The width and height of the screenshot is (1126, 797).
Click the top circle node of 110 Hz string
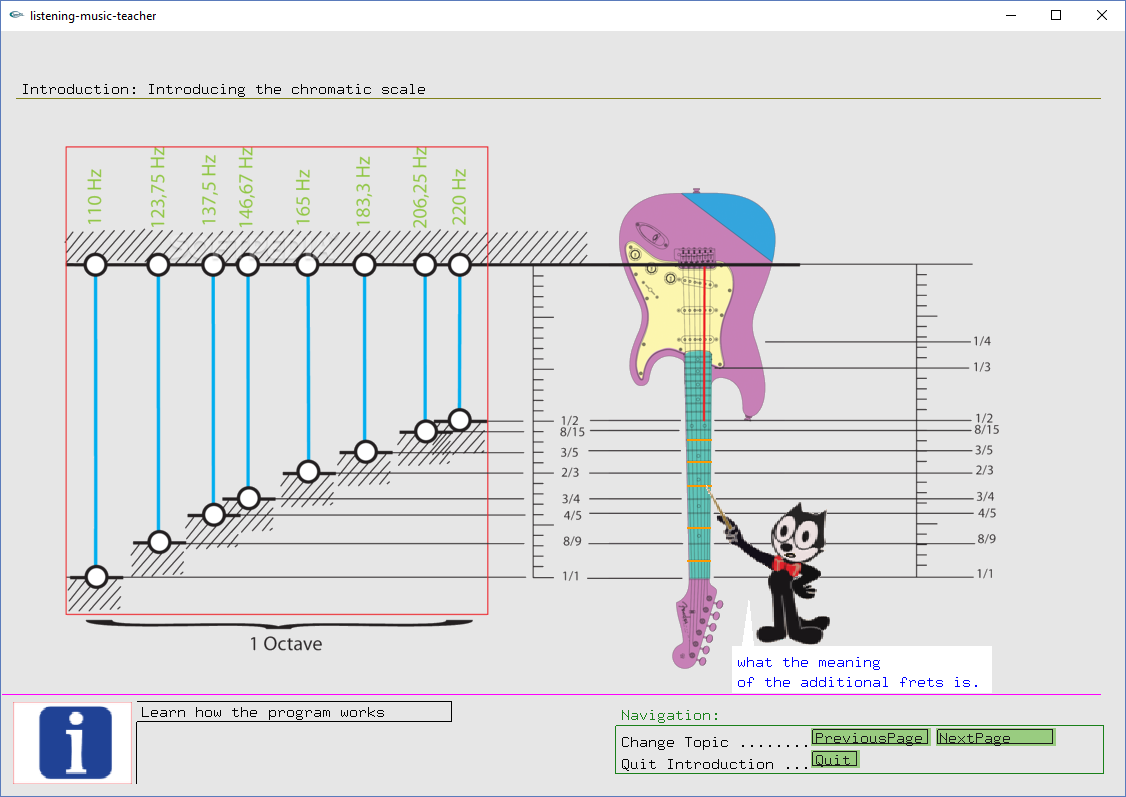[x=96, y=265]
